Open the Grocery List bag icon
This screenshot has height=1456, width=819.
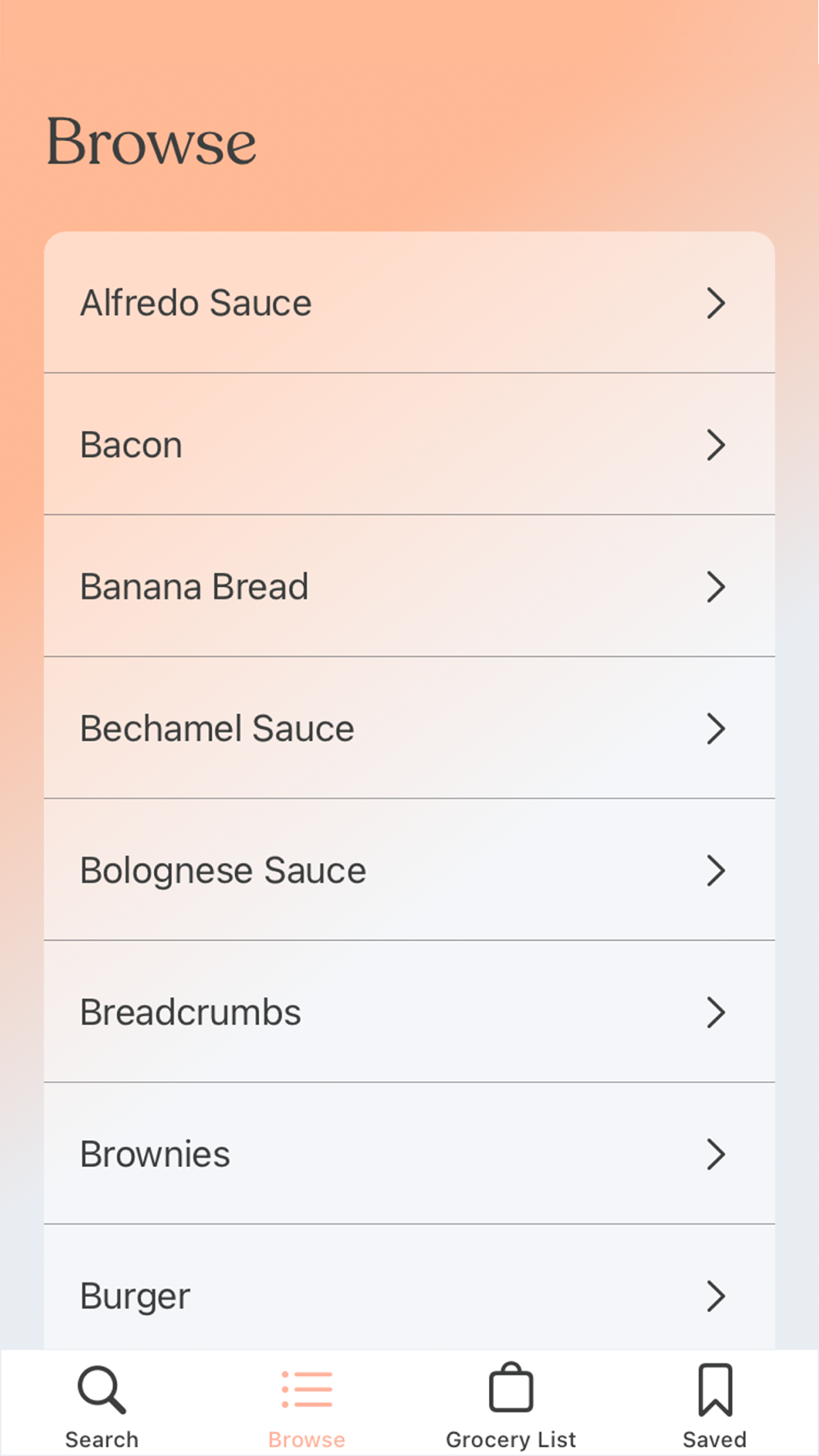coord(511,1389)
